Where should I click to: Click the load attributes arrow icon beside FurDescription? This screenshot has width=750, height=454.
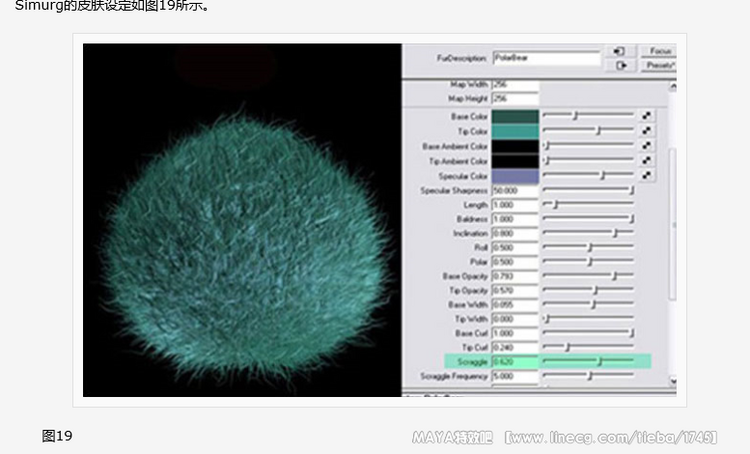tap(619, 51)
